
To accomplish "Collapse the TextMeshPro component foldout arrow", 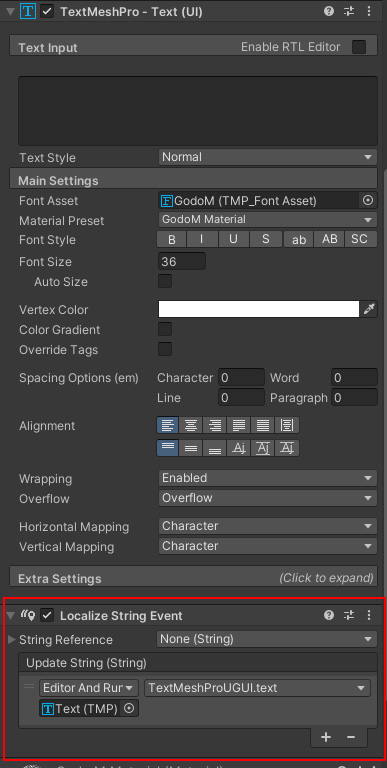I will point(10,12).
